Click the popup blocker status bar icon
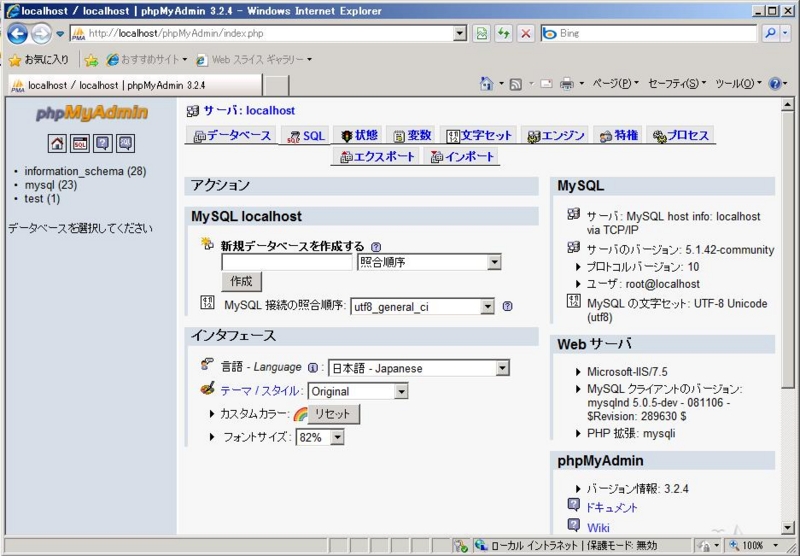Screen dimensions: 800x556 460,545
